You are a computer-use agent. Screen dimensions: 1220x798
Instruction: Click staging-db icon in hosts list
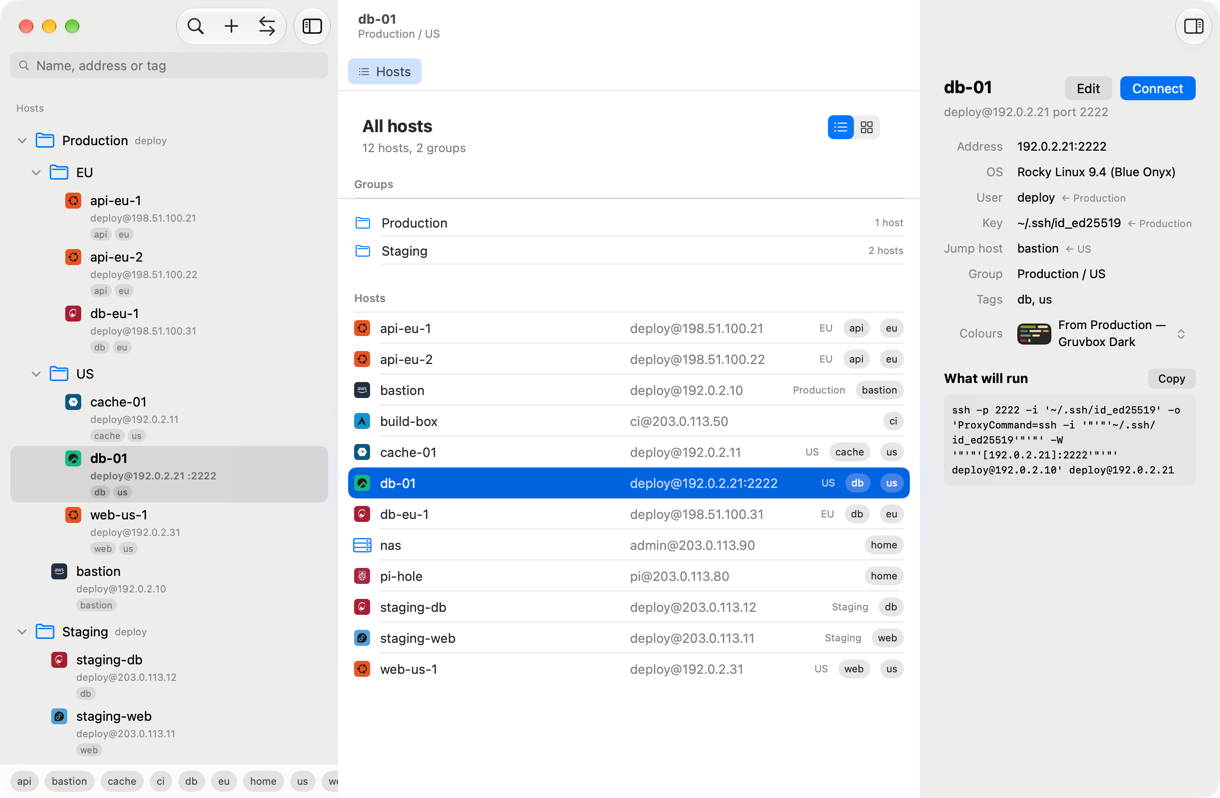362,608
